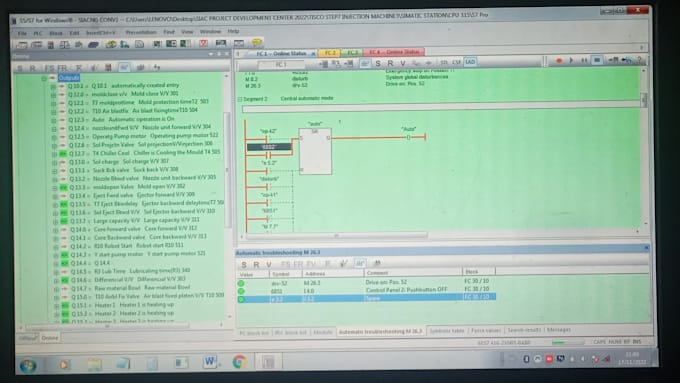Open the View menu
The width and height of the screenshot is (680, 383).
[187, 32]
